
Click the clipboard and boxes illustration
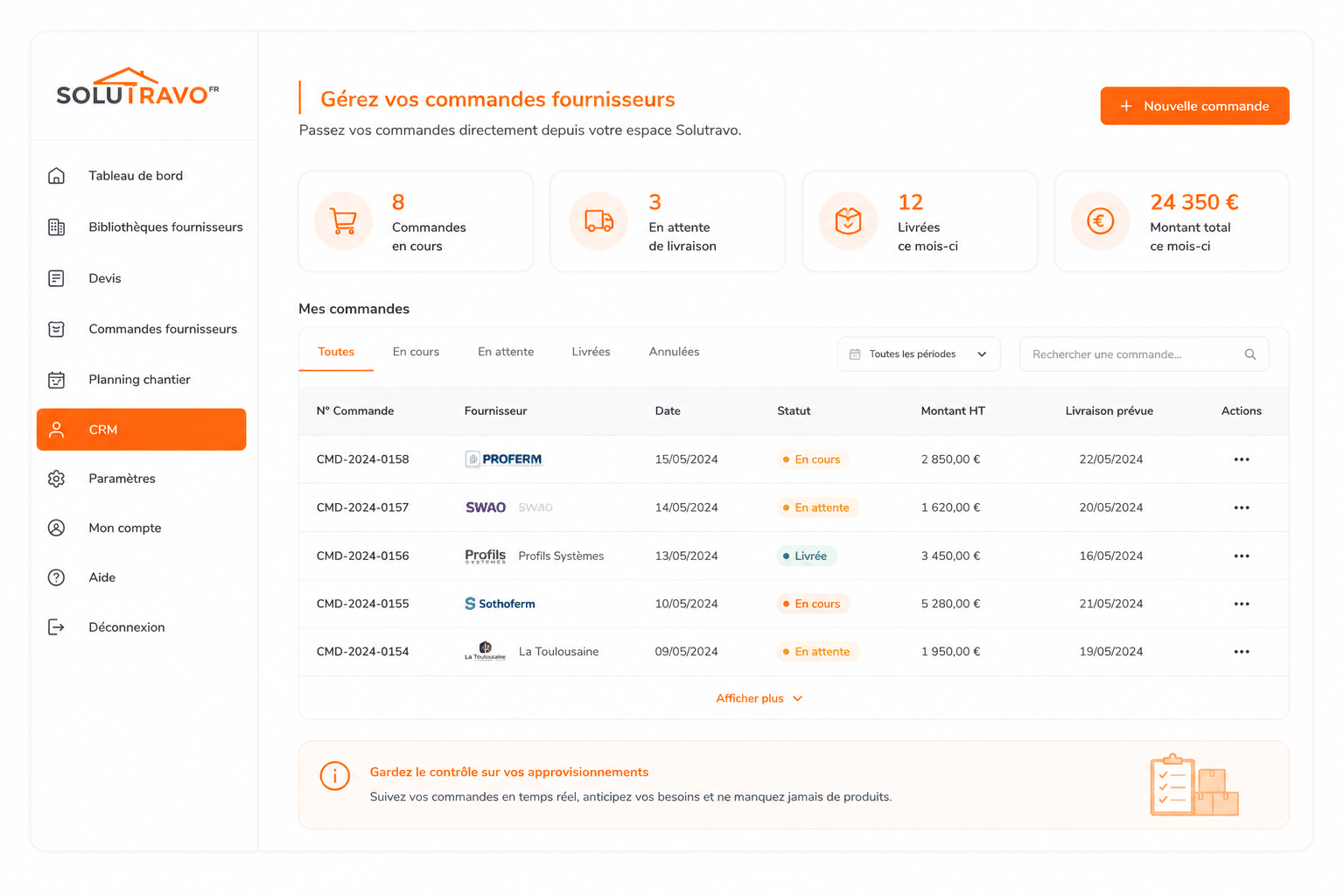[x=1194, y=785]
